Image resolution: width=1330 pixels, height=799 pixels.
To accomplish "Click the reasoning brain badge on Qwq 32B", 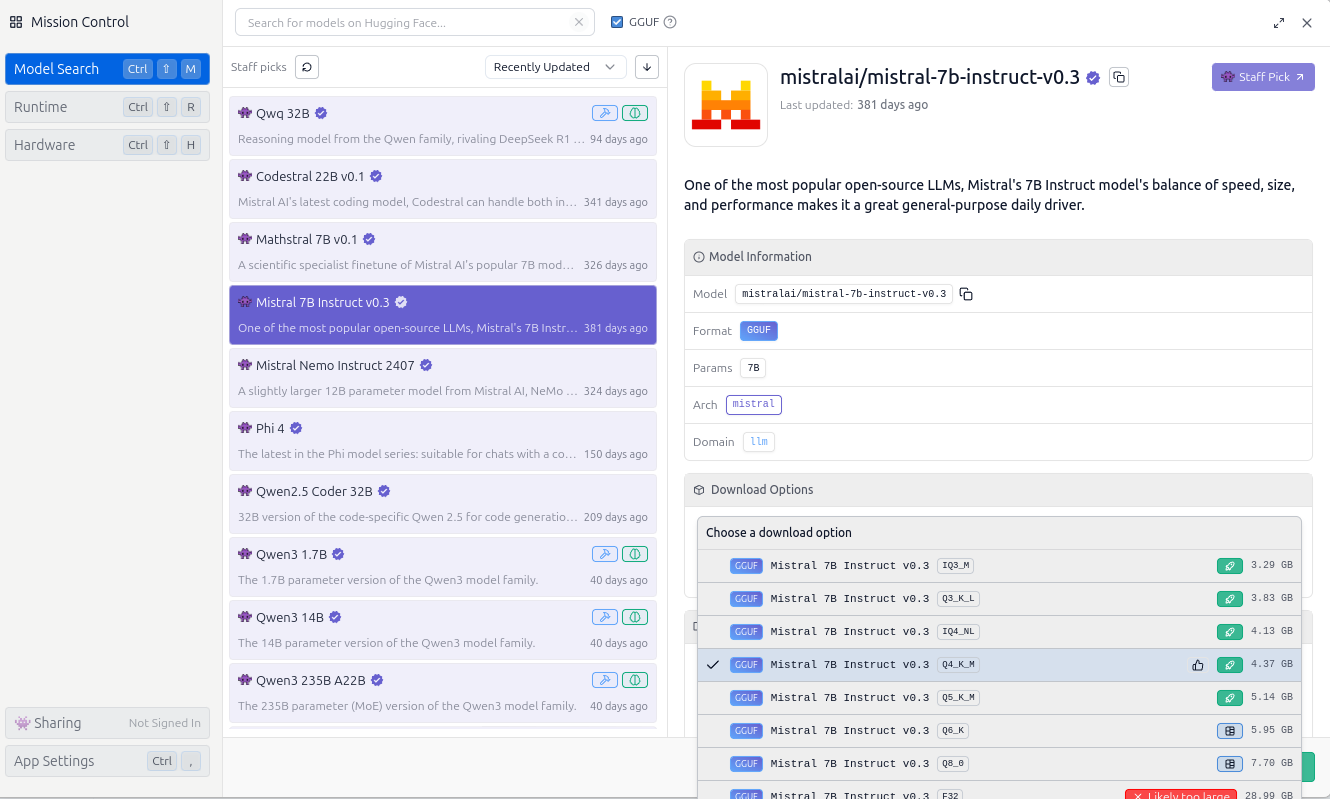I will click(635, 113).
